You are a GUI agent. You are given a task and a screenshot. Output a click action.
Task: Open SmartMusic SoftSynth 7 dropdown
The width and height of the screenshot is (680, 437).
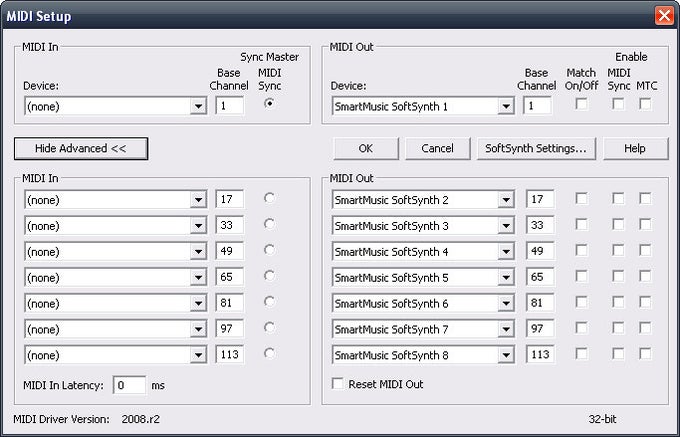pos(423,329)
